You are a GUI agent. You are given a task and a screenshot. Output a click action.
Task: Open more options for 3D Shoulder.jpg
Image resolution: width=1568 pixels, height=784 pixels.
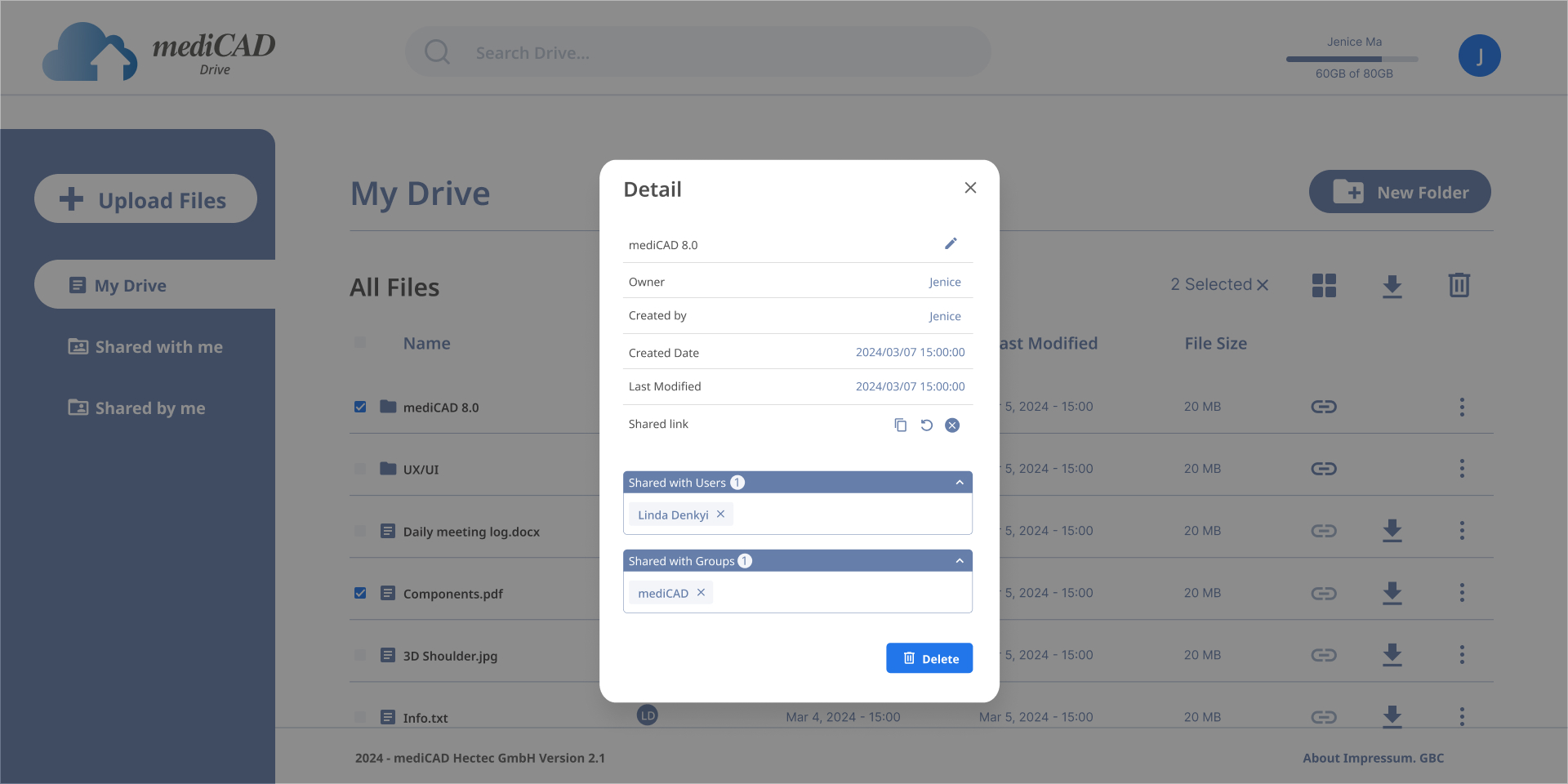(x=1462, y=655)
